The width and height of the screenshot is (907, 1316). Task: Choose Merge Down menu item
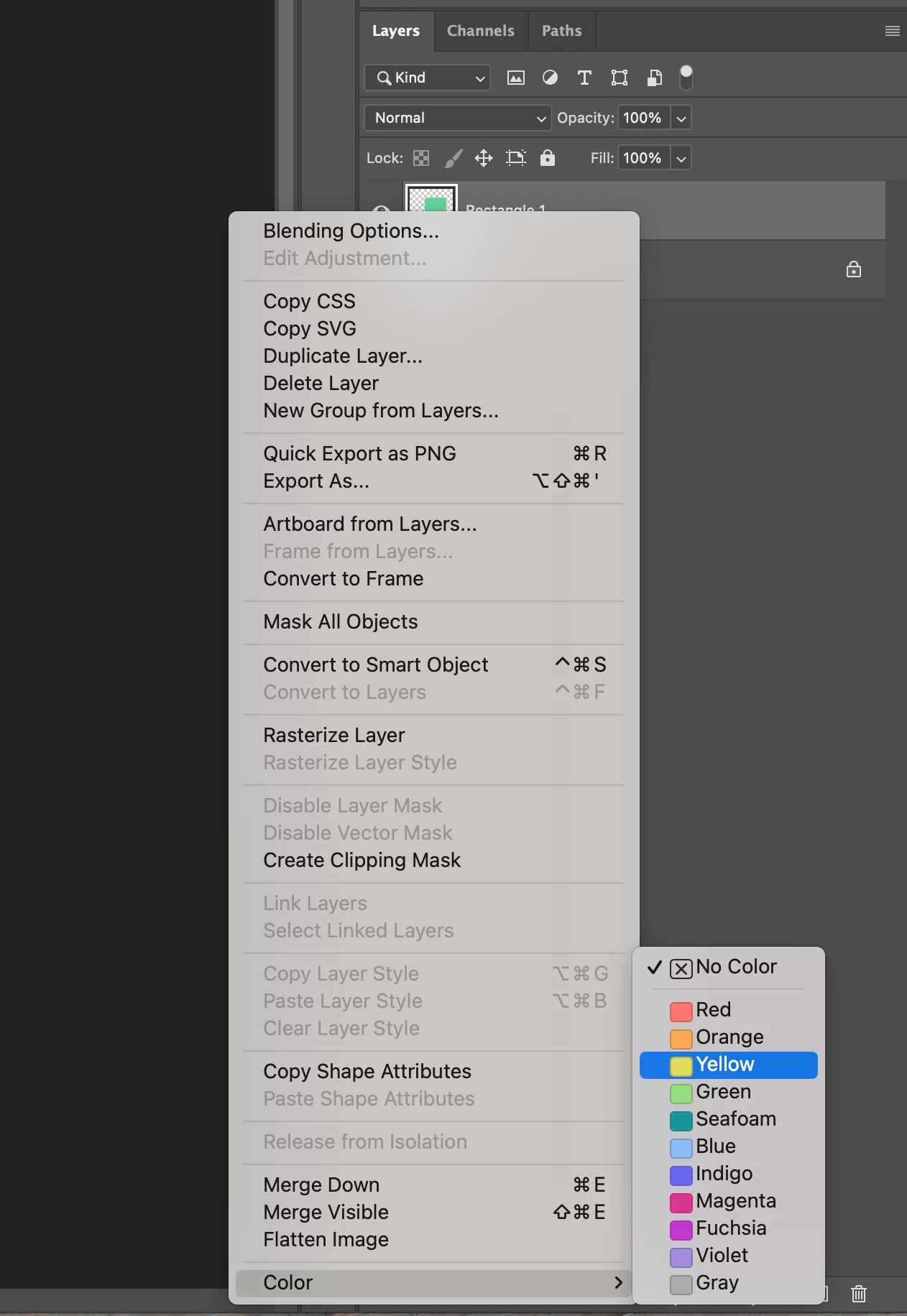click(x=434, y=1185)
